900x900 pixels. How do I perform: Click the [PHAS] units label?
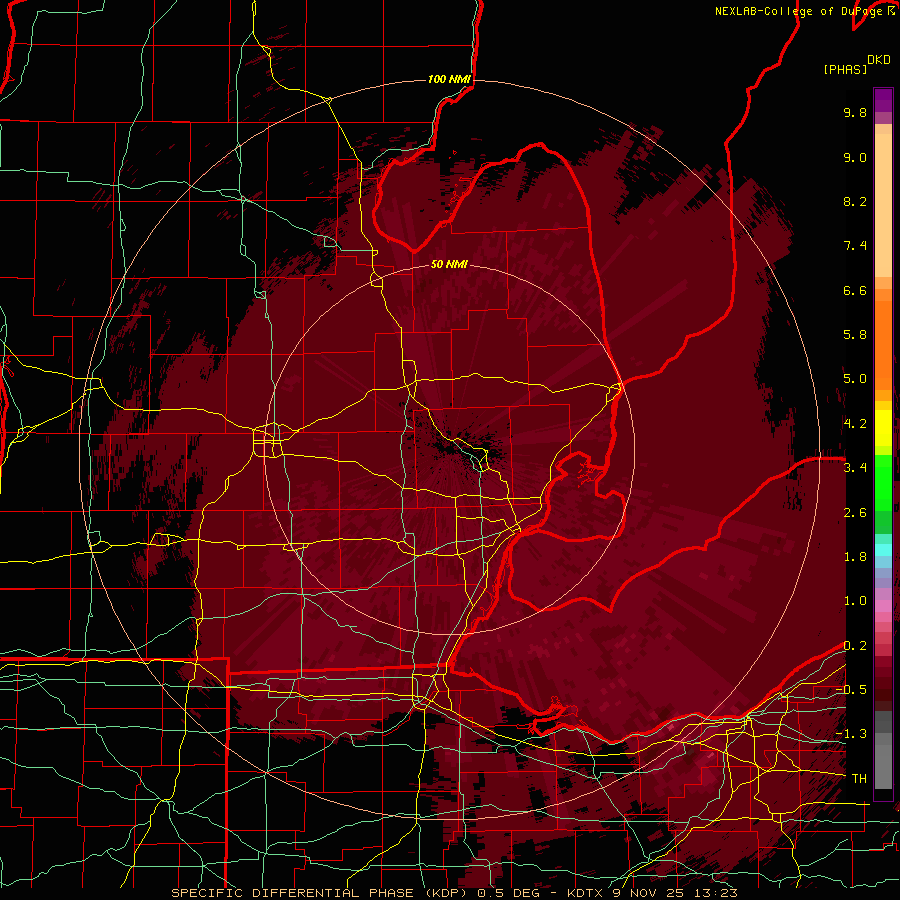[x=845, y=70]
